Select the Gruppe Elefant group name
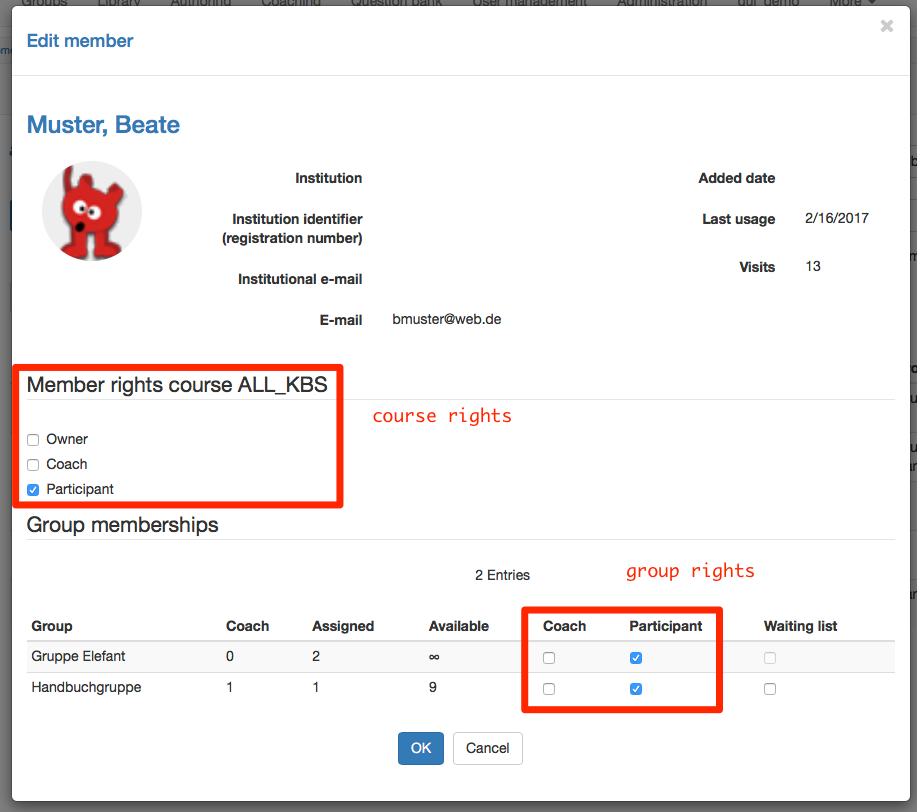917x812 pixels. coord(78,657)
